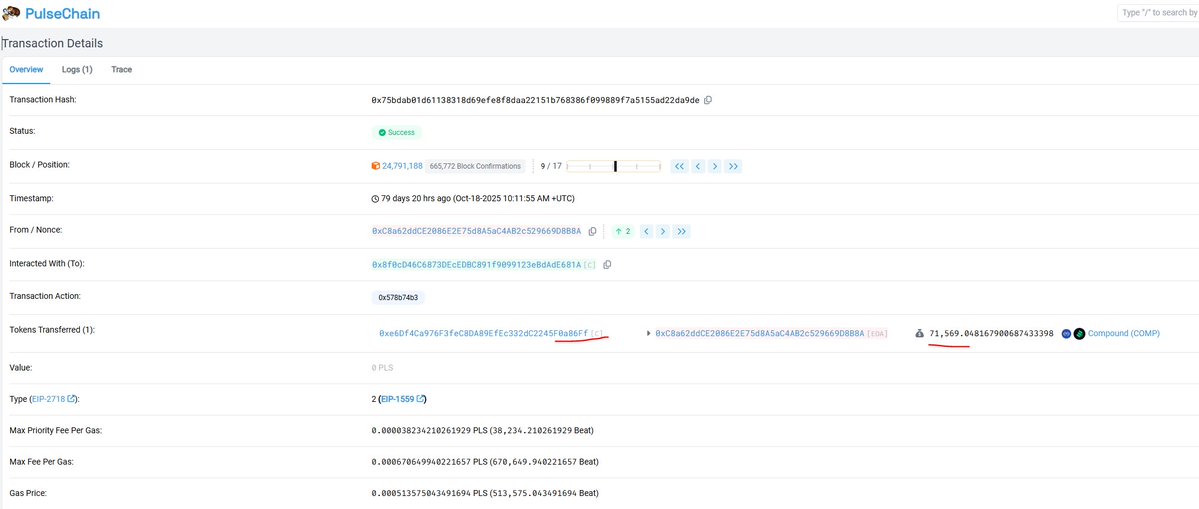Select the 71,569.048167900687433398 amount

(x=991, y=333)
